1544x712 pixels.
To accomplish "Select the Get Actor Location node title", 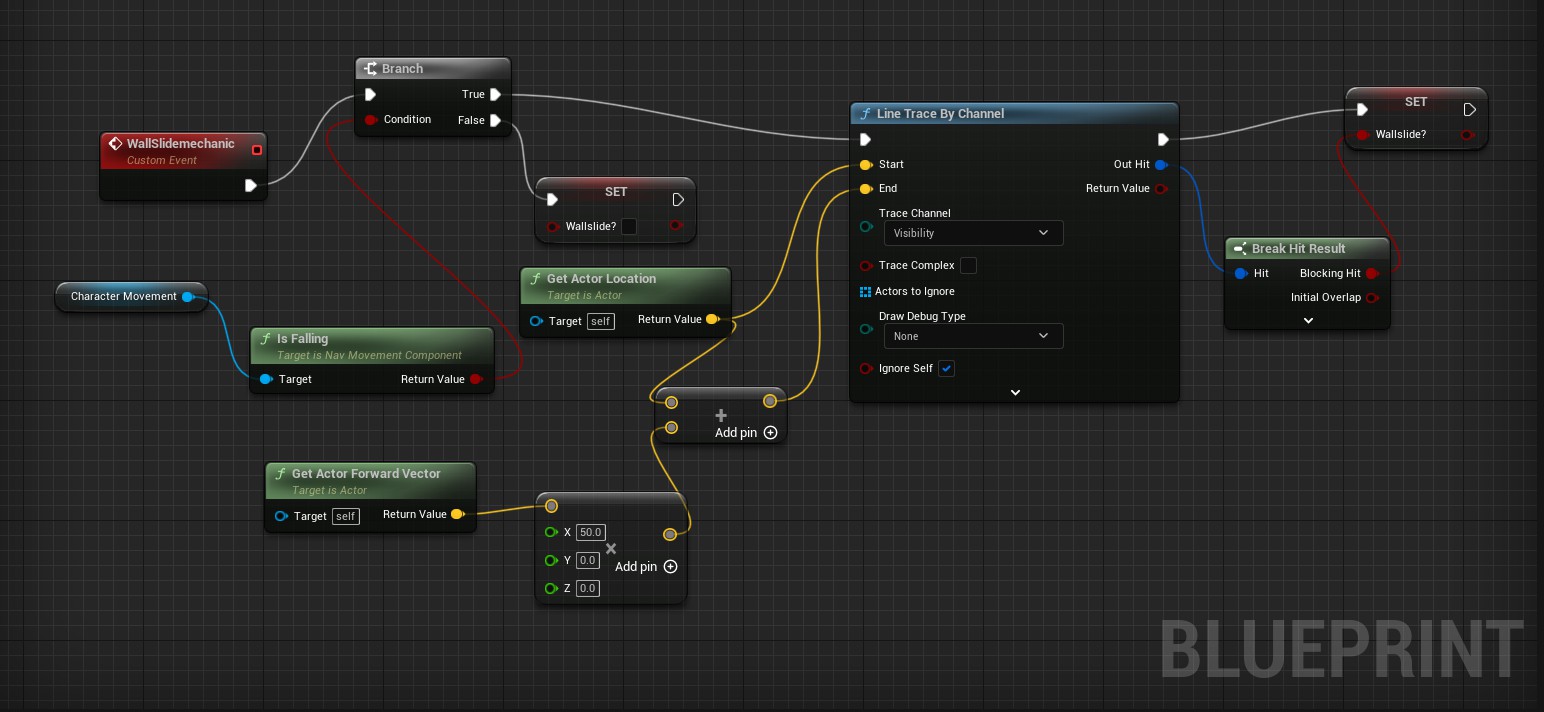I will pyautogui.click(x=601, y=279).
